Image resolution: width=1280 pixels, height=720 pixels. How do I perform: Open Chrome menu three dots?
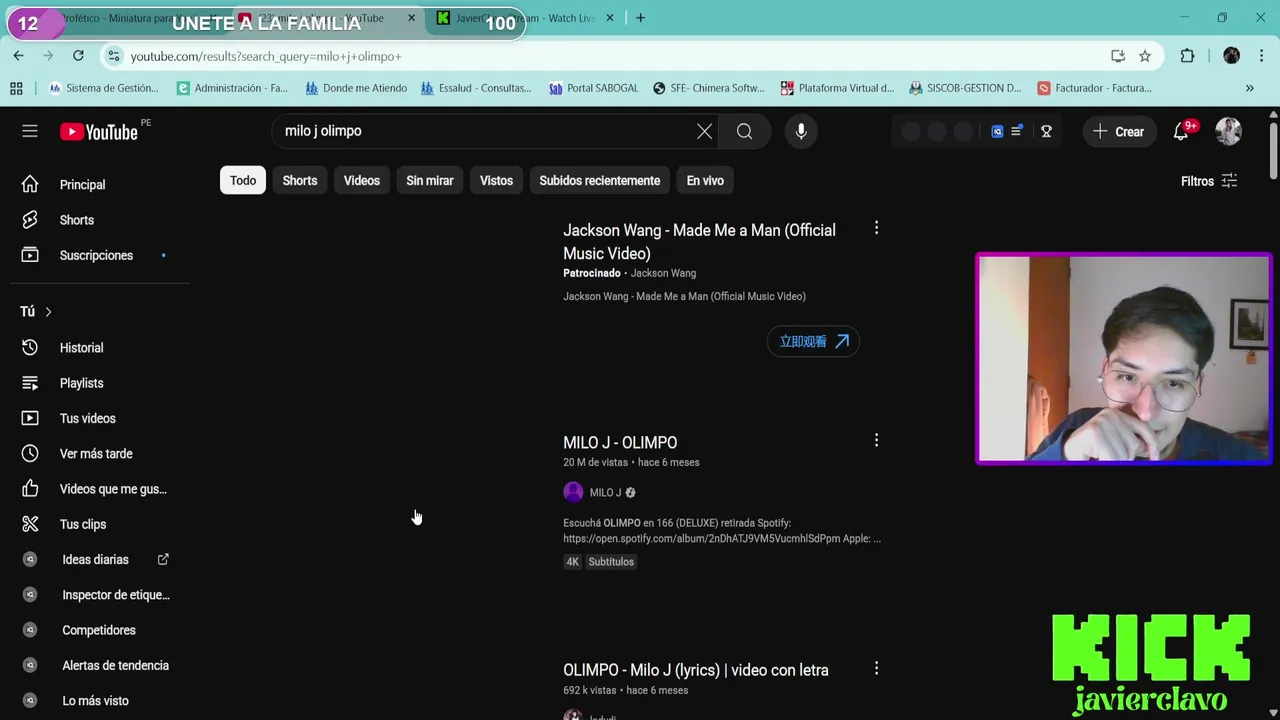click(x=1262, y=56)
